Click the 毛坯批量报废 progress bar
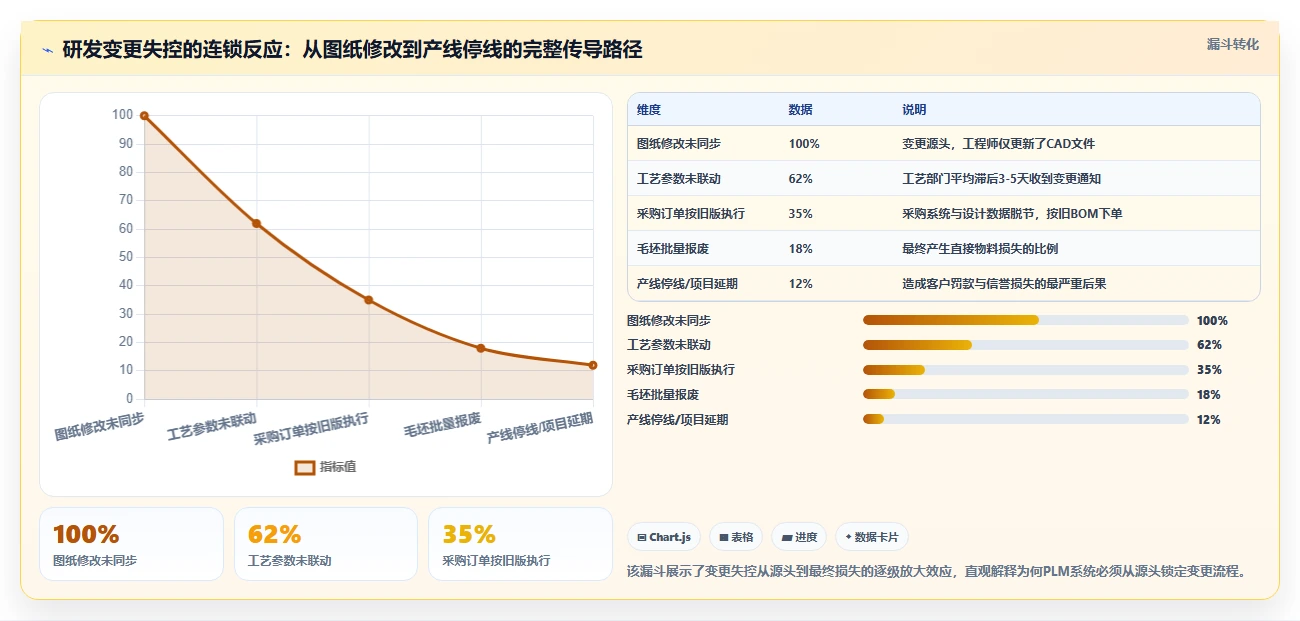This screenshot has height=621, width=1300. 1025,395
